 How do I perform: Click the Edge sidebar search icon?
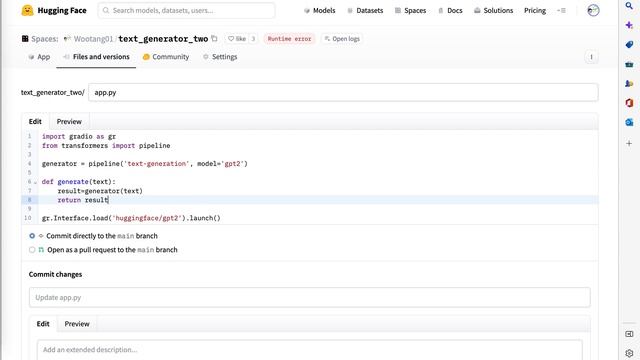(629, 6)
